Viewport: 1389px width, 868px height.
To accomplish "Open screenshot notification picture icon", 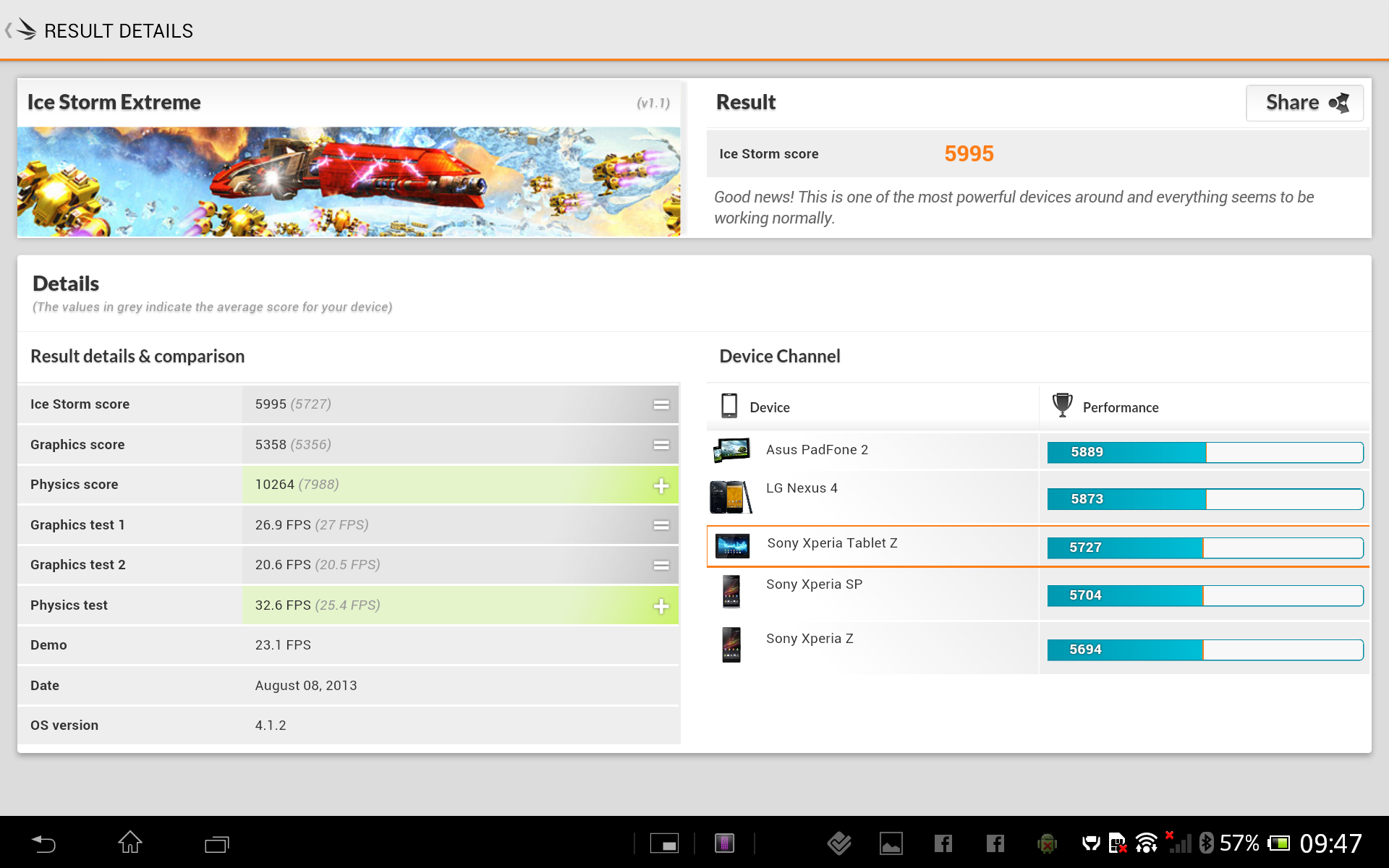I will click(891, 843).
